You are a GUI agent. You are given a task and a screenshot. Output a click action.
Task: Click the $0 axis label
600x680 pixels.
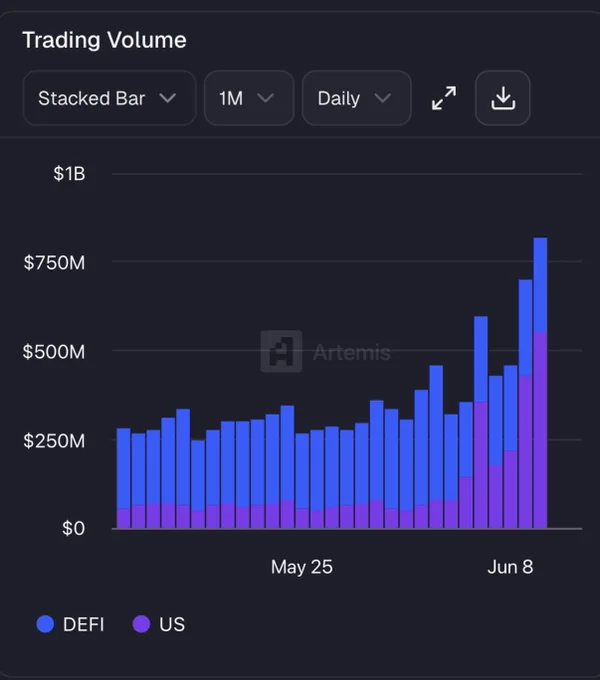pyautogui.click(x=73, y=529)
